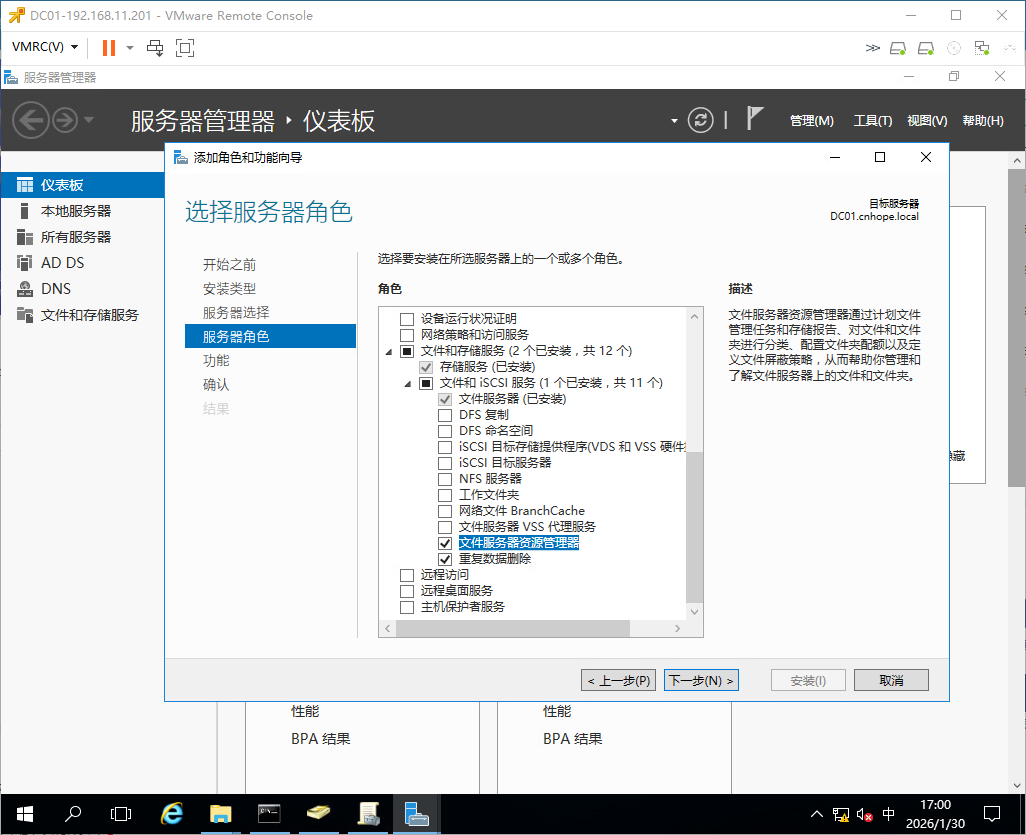
Task: Check iSCSI 目标服务器 role service
Action: coord(445,463)
